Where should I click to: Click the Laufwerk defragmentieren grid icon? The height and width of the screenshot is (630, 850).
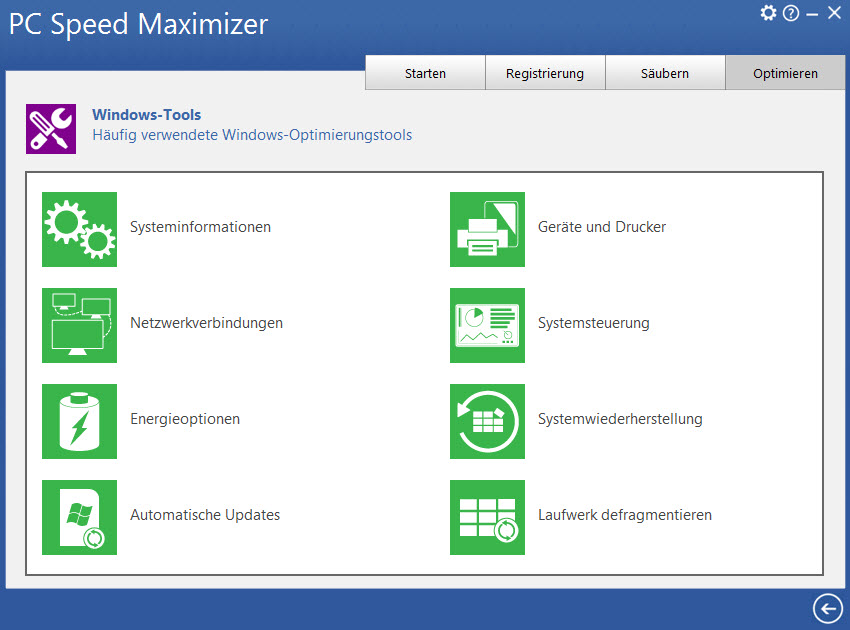tap(487, 517)
